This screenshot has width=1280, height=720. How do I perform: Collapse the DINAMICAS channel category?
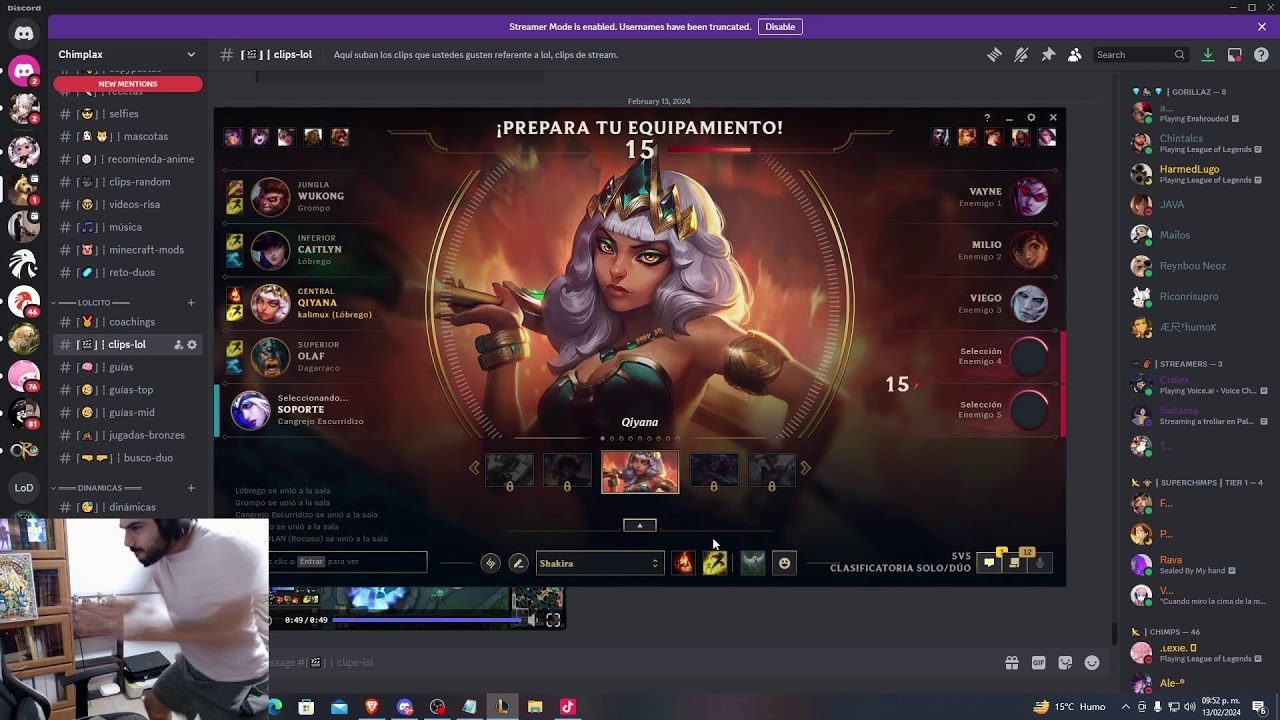98,488
